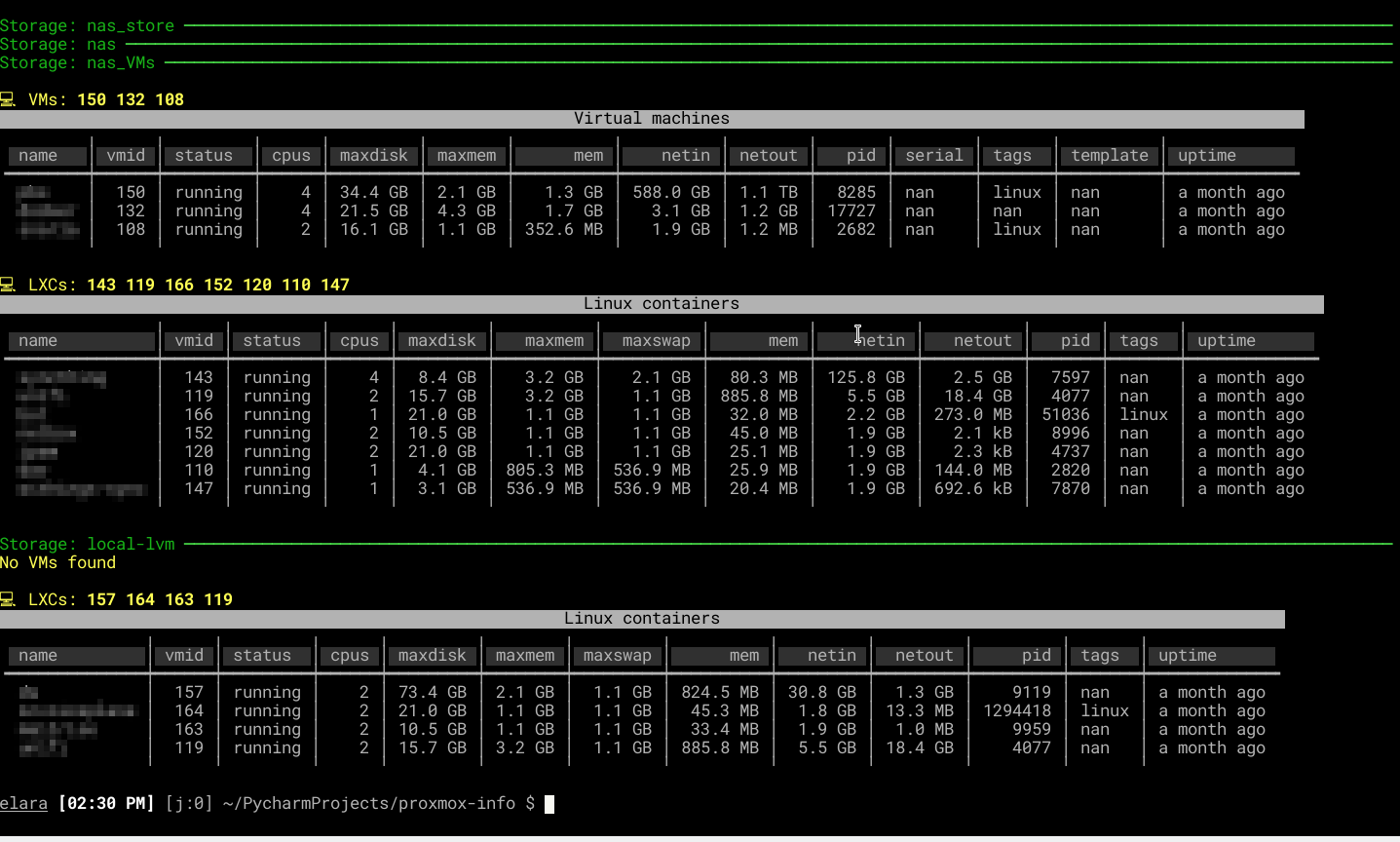Viewport: 1400px width, 842px height.
Task: Click the 692.6 kB netout value
Action: (973, 488)
